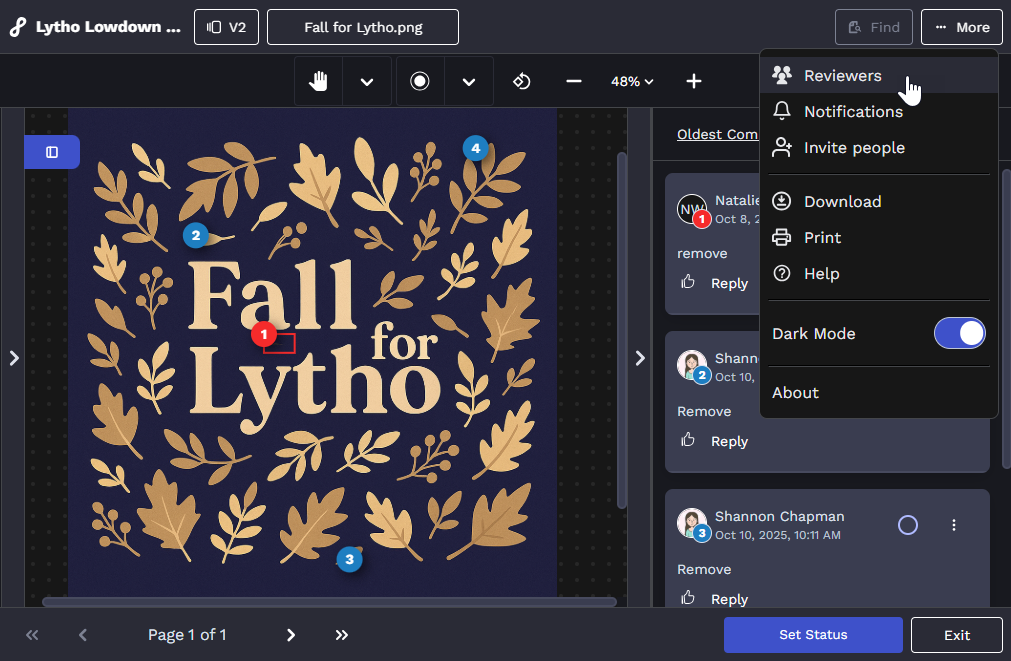Choose Invite people in the menu
Screen dimensions: 1011x661
point(879,148)
